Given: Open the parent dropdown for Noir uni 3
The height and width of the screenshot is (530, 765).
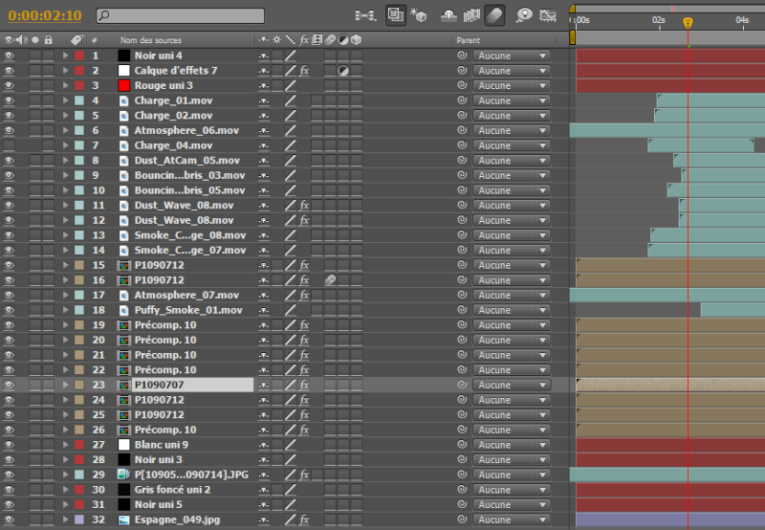Looking at the screenshot, I should tap(511, 460).
